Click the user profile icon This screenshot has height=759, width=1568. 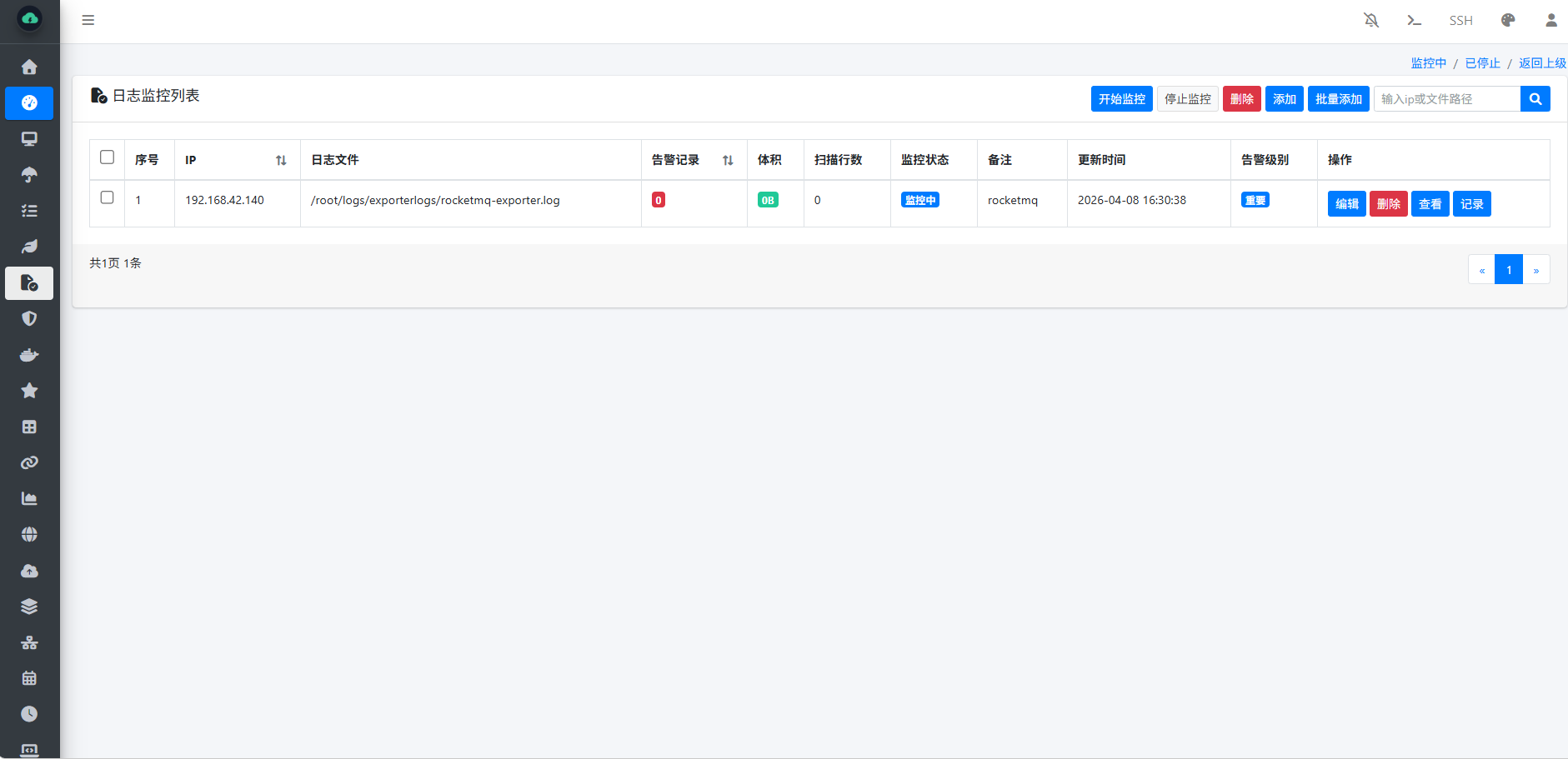(1550, 20)
